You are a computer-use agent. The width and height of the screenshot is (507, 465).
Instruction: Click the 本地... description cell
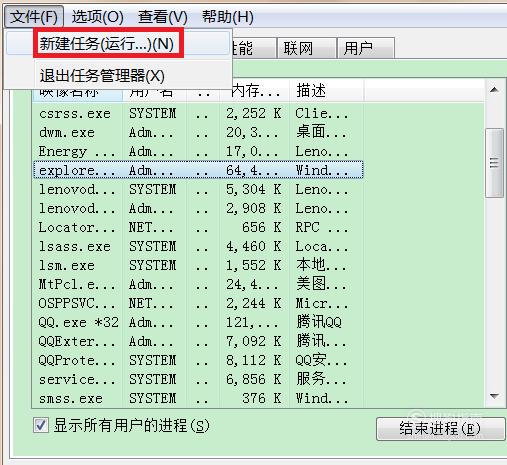tap(322, 265)
